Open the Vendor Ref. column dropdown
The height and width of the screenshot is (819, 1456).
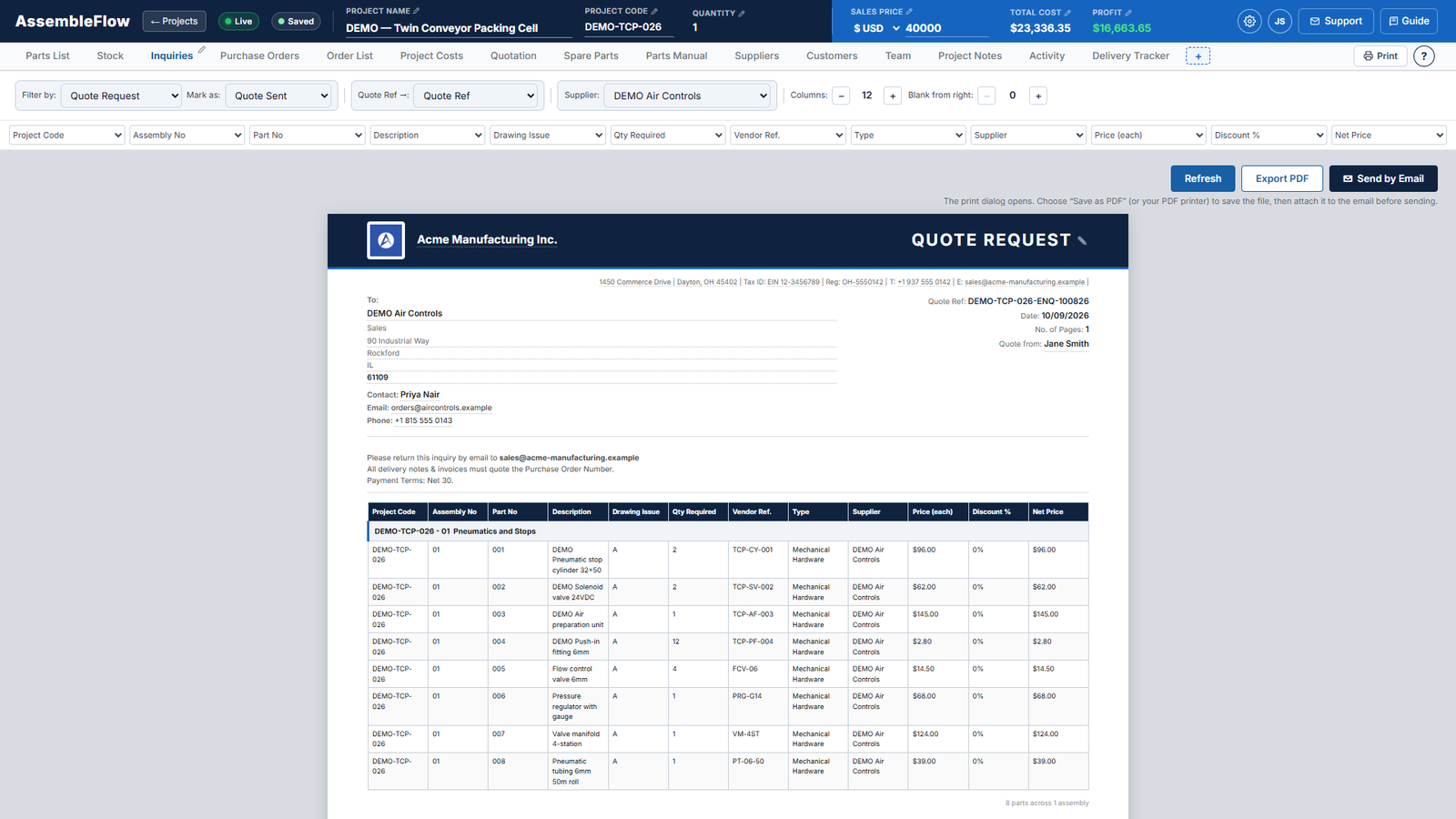(x=788, y=135)
